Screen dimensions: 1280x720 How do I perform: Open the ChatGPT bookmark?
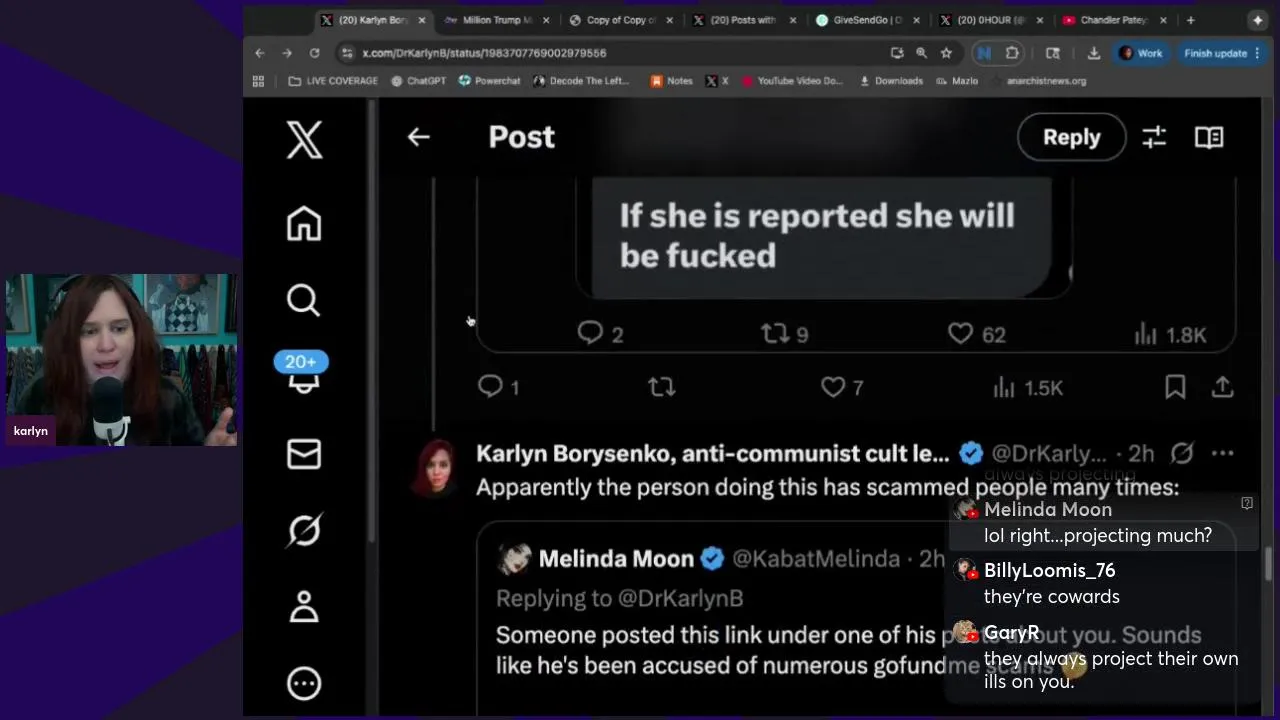[419, 81]
